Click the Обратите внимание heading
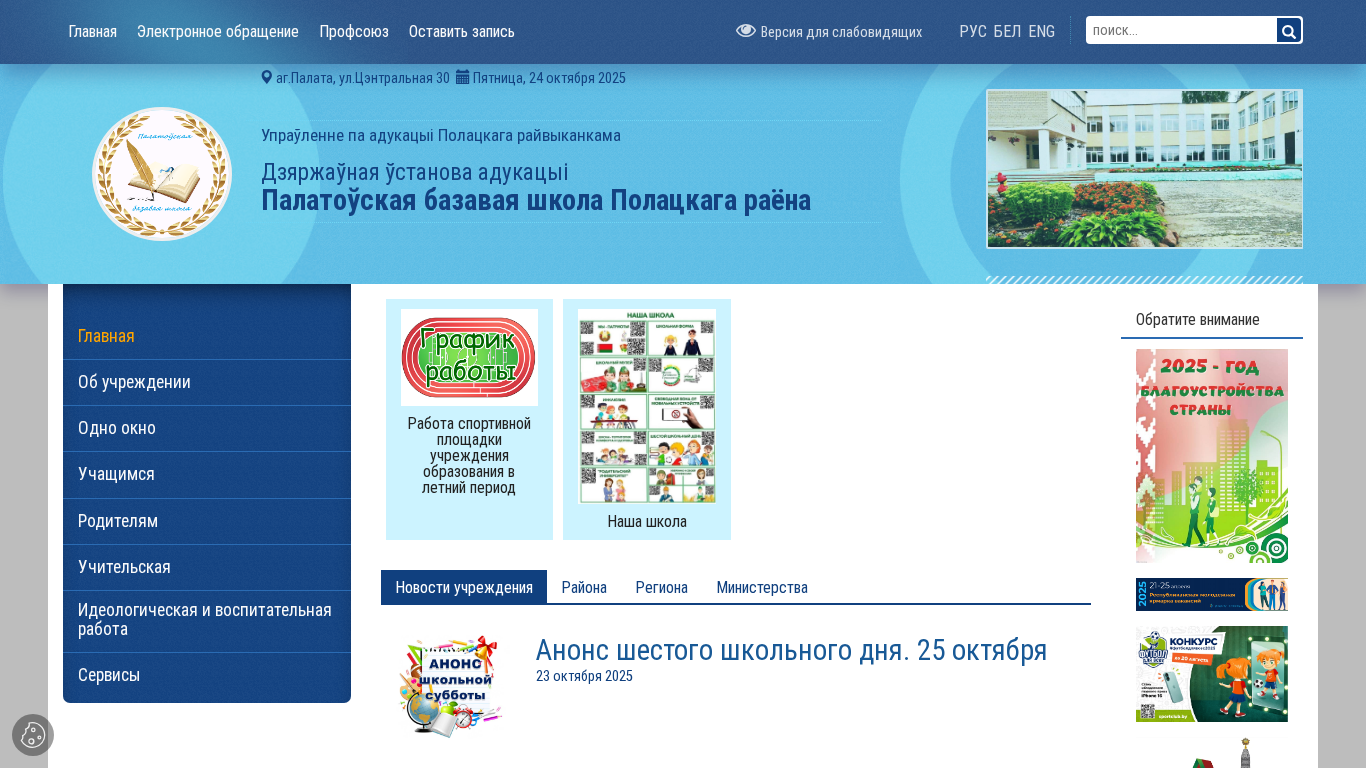The height and width of the screenshot is (768, 1366). pos(1198,320)
